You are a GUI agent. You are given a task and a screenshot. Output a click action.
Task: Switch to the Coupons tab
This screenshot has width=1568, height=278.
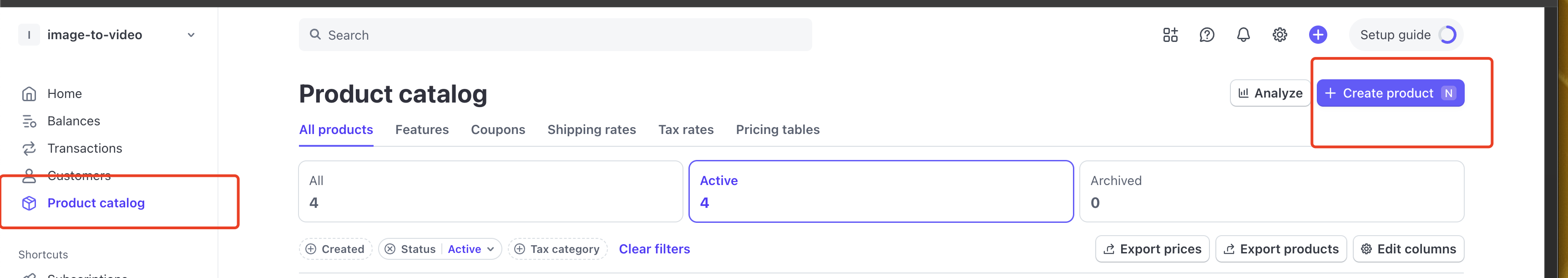(x=497, y=130)
